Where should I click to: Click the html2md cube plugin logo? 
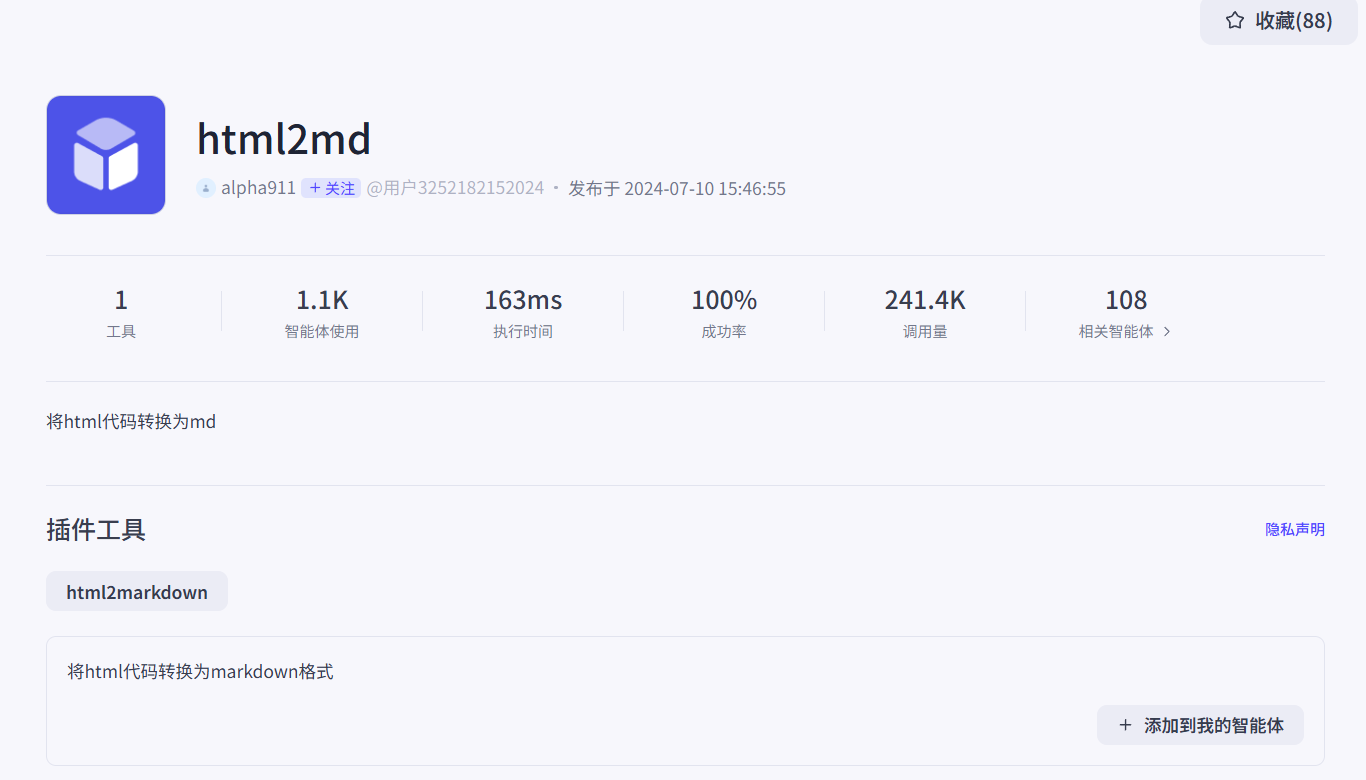pos(106,155)
